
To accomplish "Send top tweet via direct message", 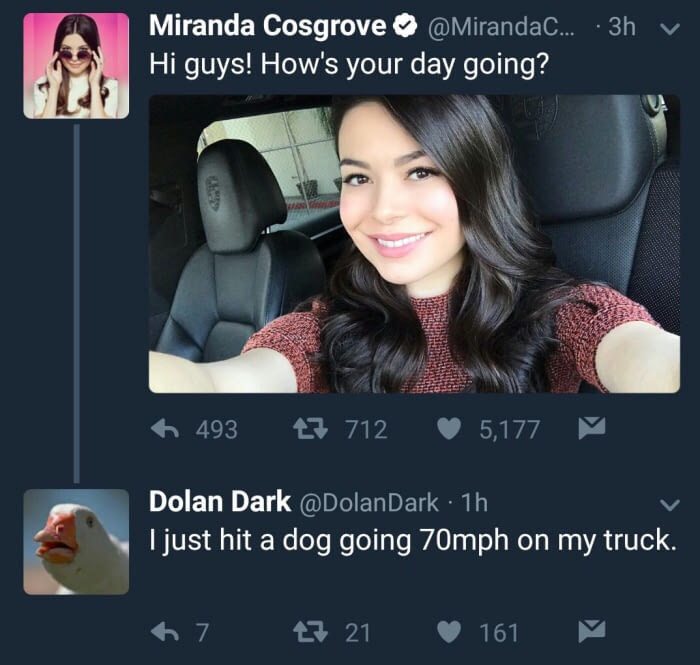I will click(592, 428).
